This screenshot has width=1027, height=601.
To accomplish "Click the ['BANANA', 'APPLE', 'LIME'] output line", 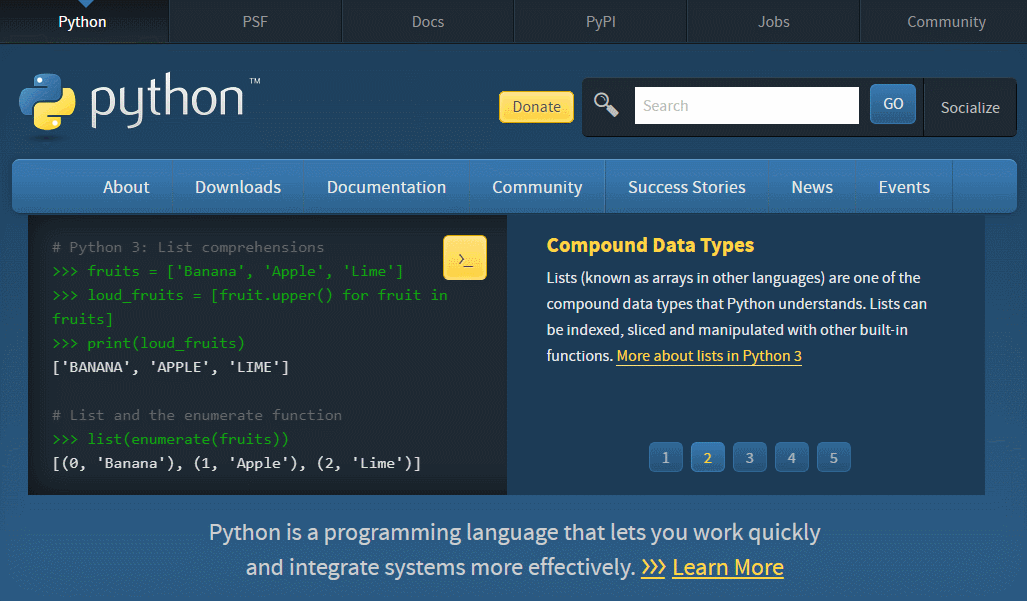I will click(x=170, y=367).
